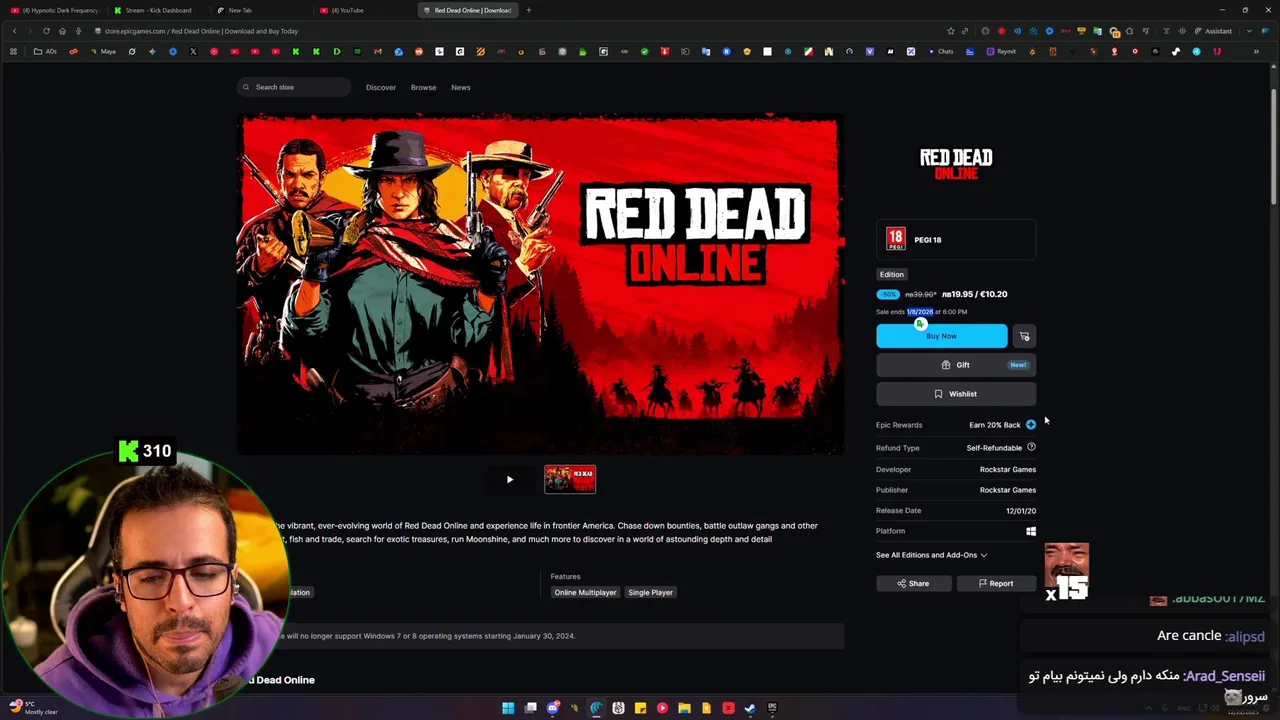Click the Rockstar Games publisher link
1280x720 pixels.
[x=1007, y=490]
